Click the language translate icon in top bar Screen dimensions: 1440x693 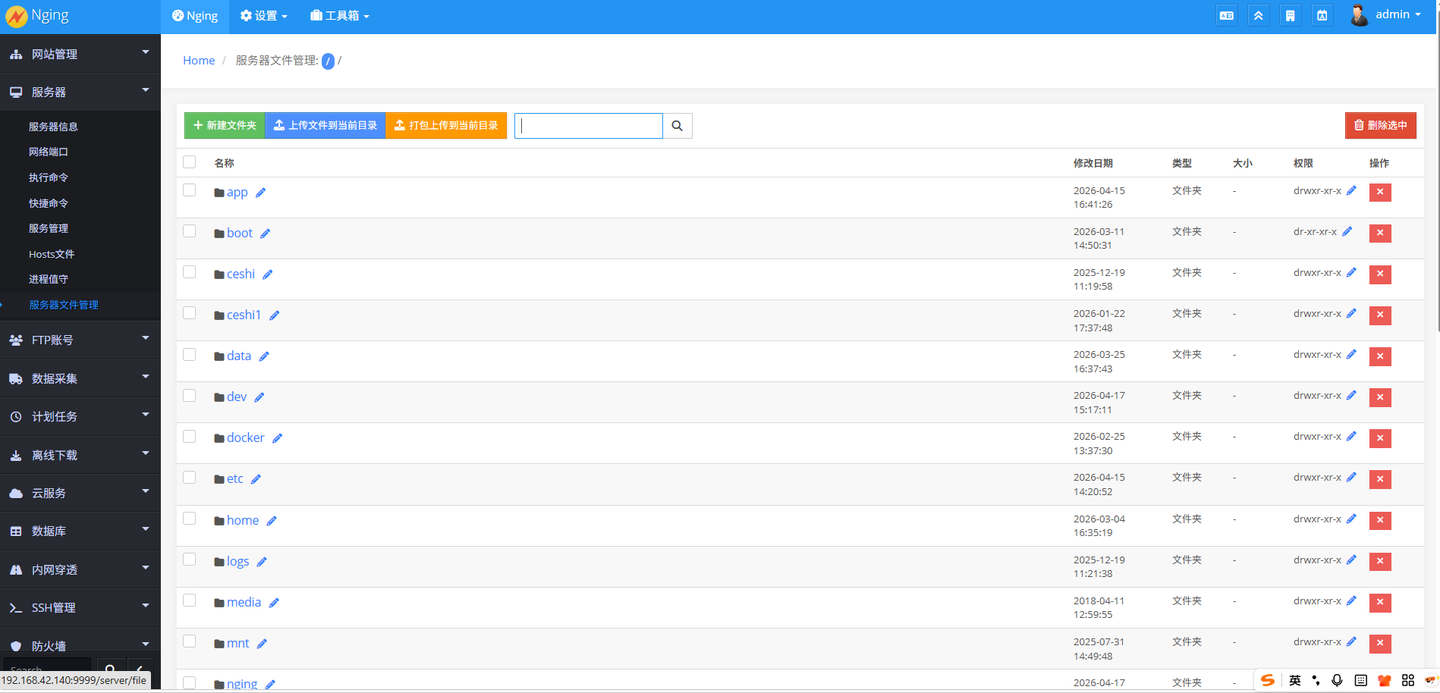(1226, 16)
